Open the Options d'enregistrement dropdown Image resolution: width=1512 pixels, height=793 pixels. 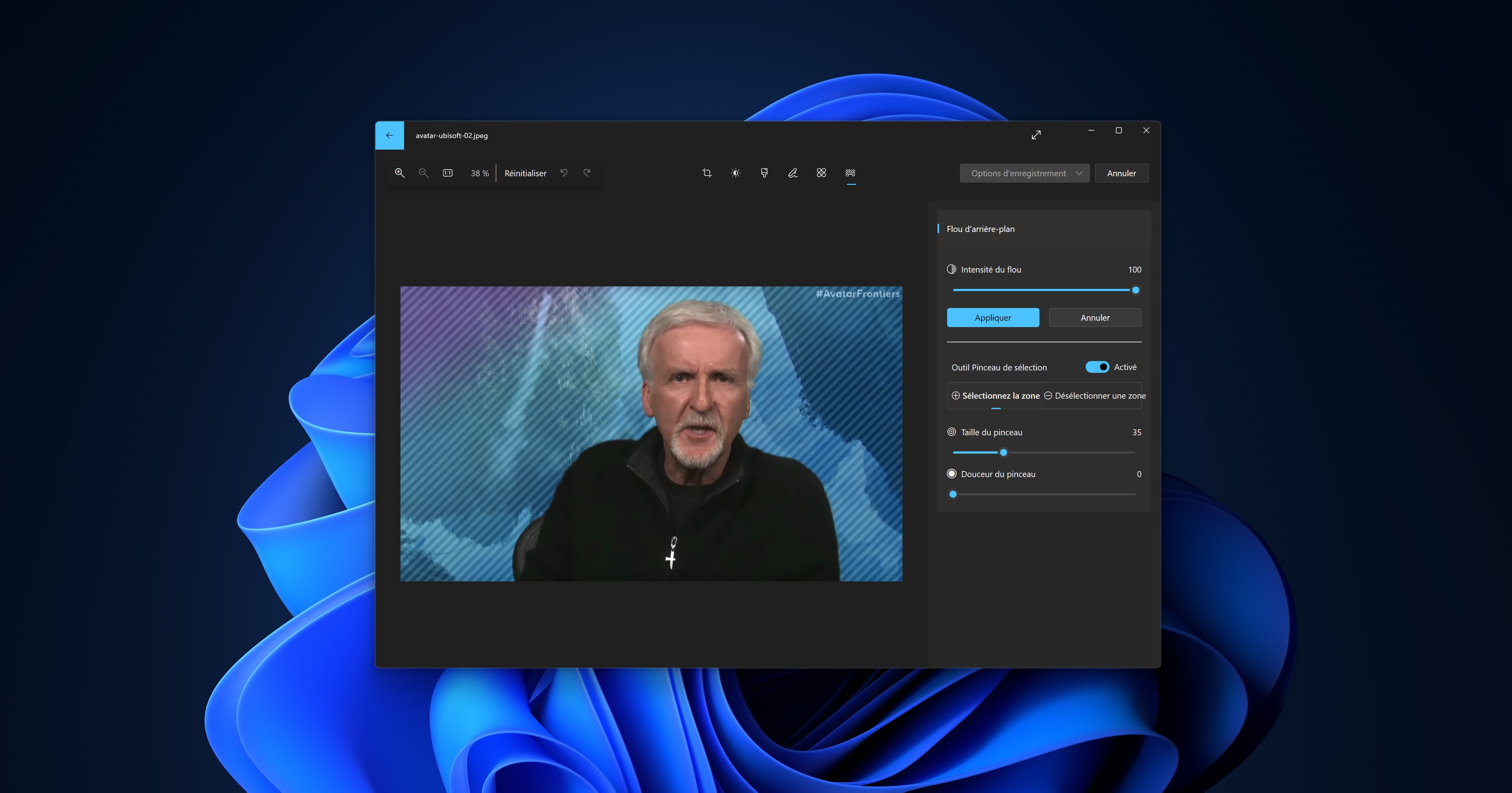point(1024,173)
